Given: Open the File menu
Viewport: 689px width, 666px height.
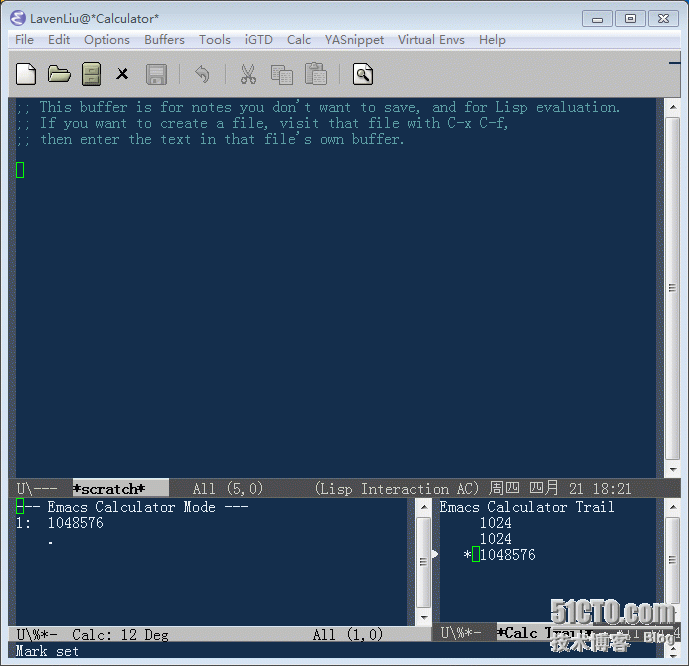Looking at the screenshot, I should tap(24, 40).
